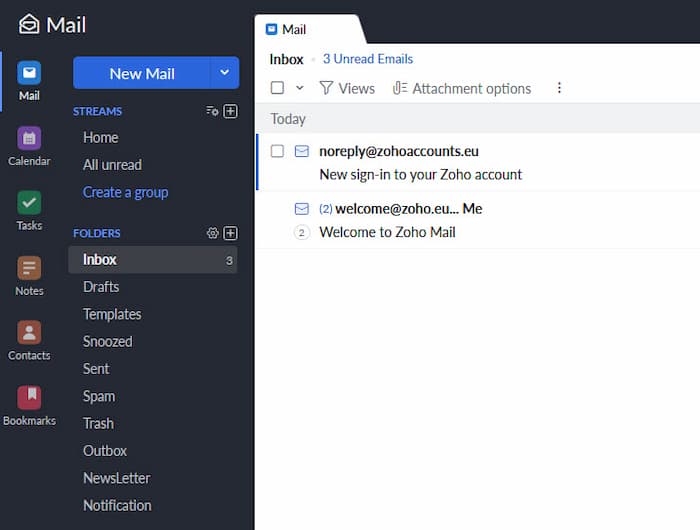Open the Tasks app icon
The image size is (700, 530).
coord(29,203)
